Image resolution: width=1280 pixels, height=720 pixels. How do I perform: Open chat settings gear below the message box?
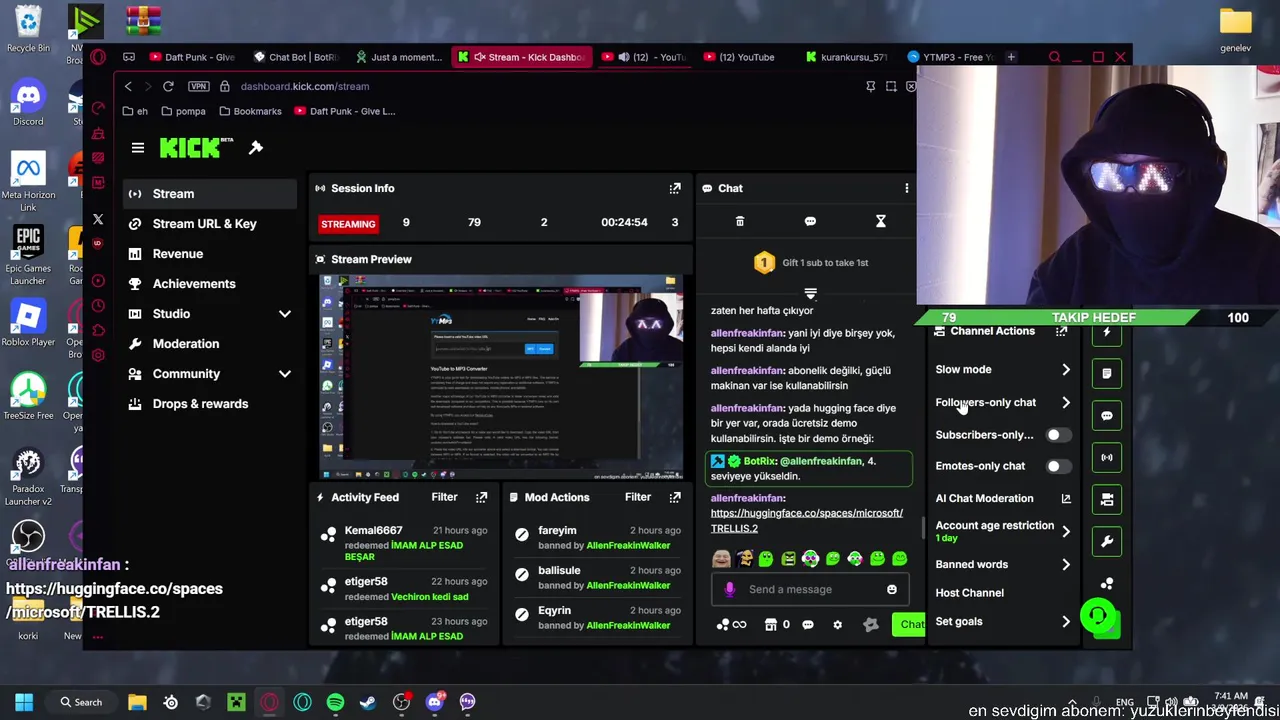pos(837,625)
